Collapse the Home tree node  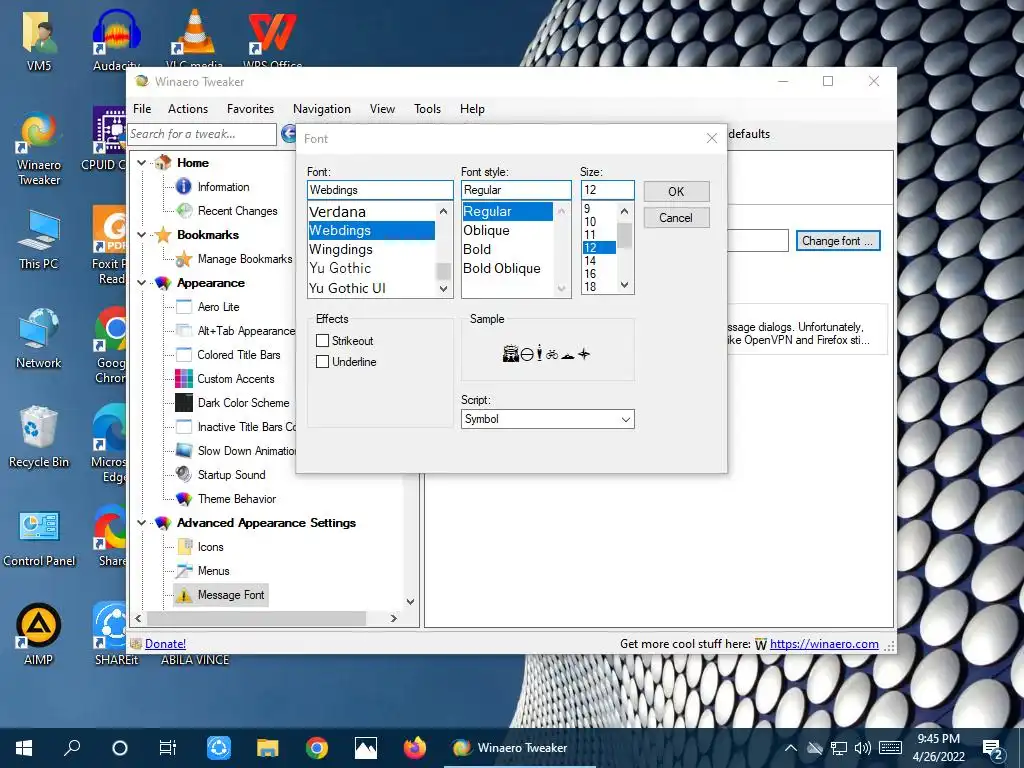pos(142,163)
